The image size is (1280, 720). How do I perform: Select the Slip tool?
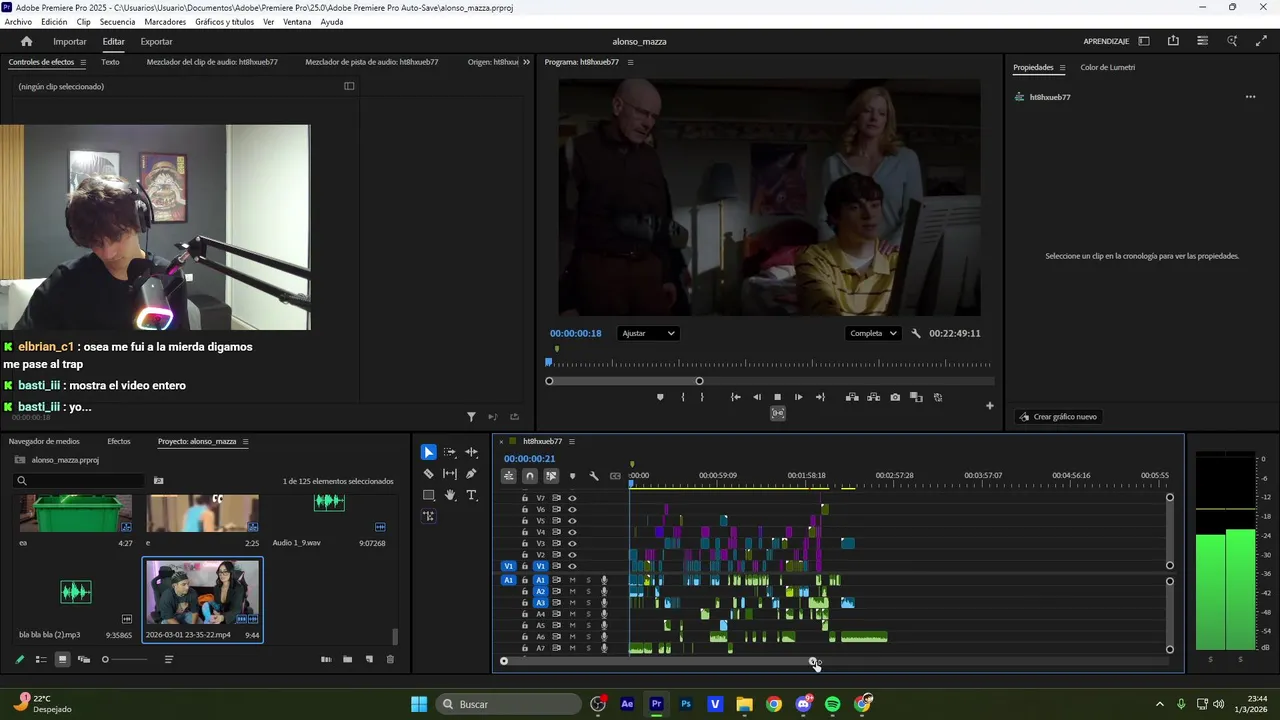450,474
